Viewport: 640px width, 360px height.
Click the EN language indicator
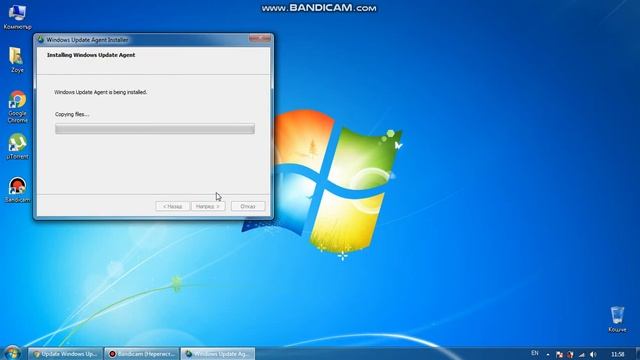coord(535,353)
